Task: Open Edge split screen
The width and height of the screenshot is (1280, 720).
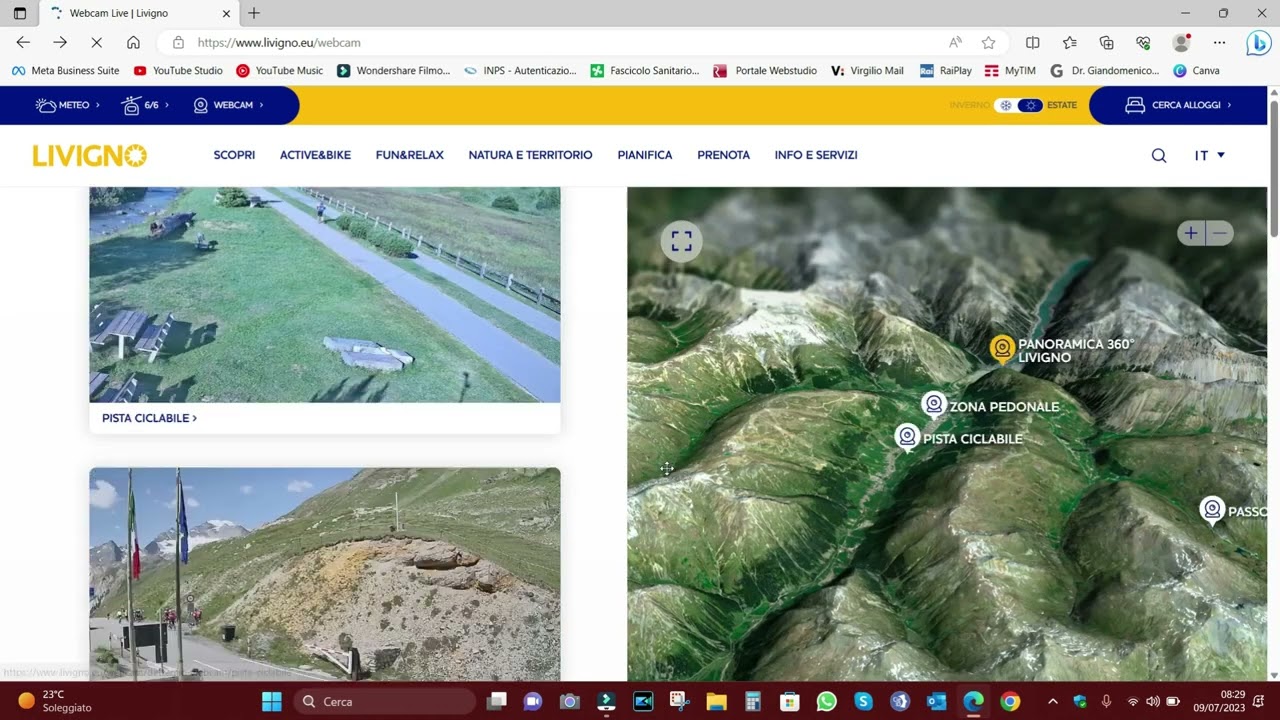Action: 1033,42
